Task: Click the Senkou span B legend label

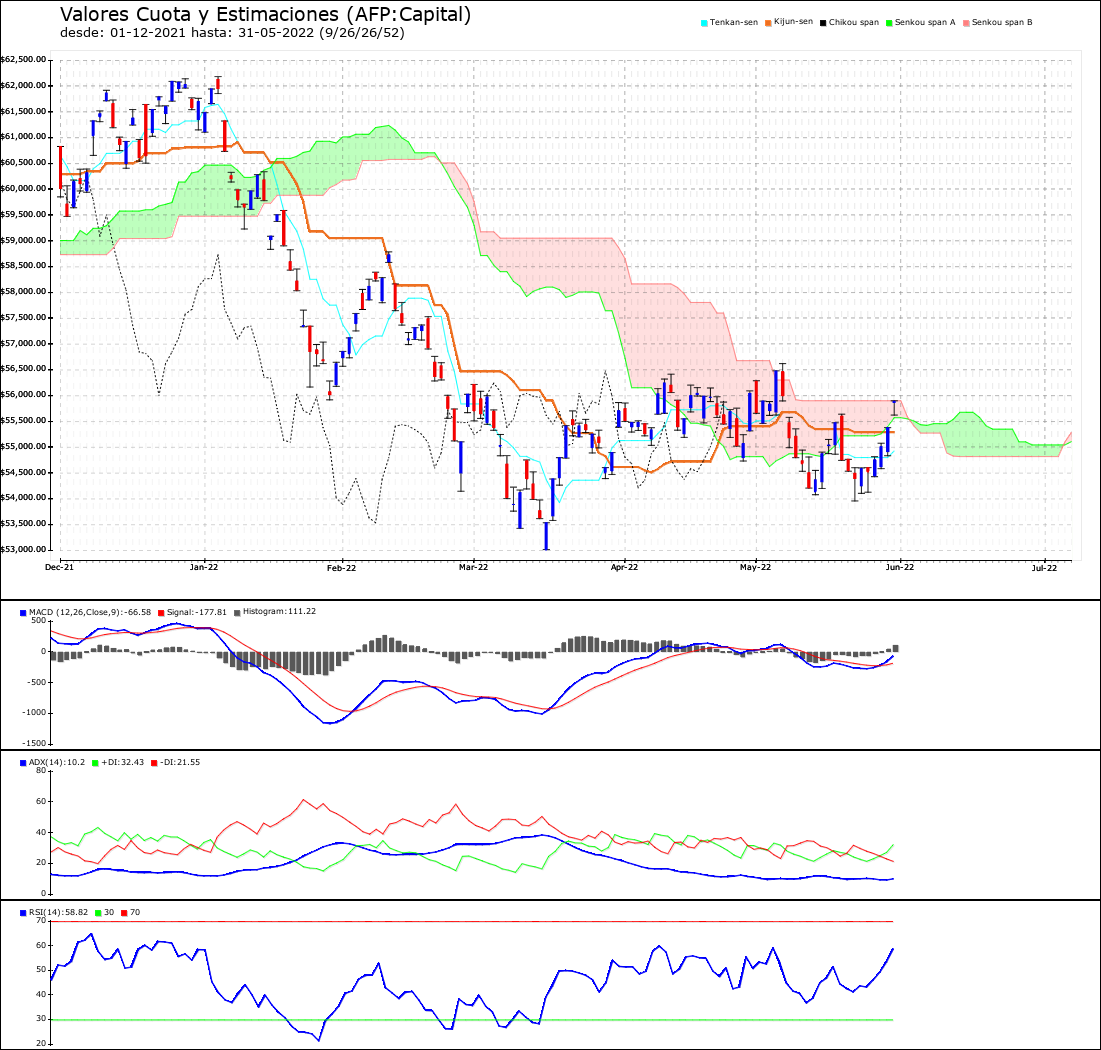Action: (1002, 22)
